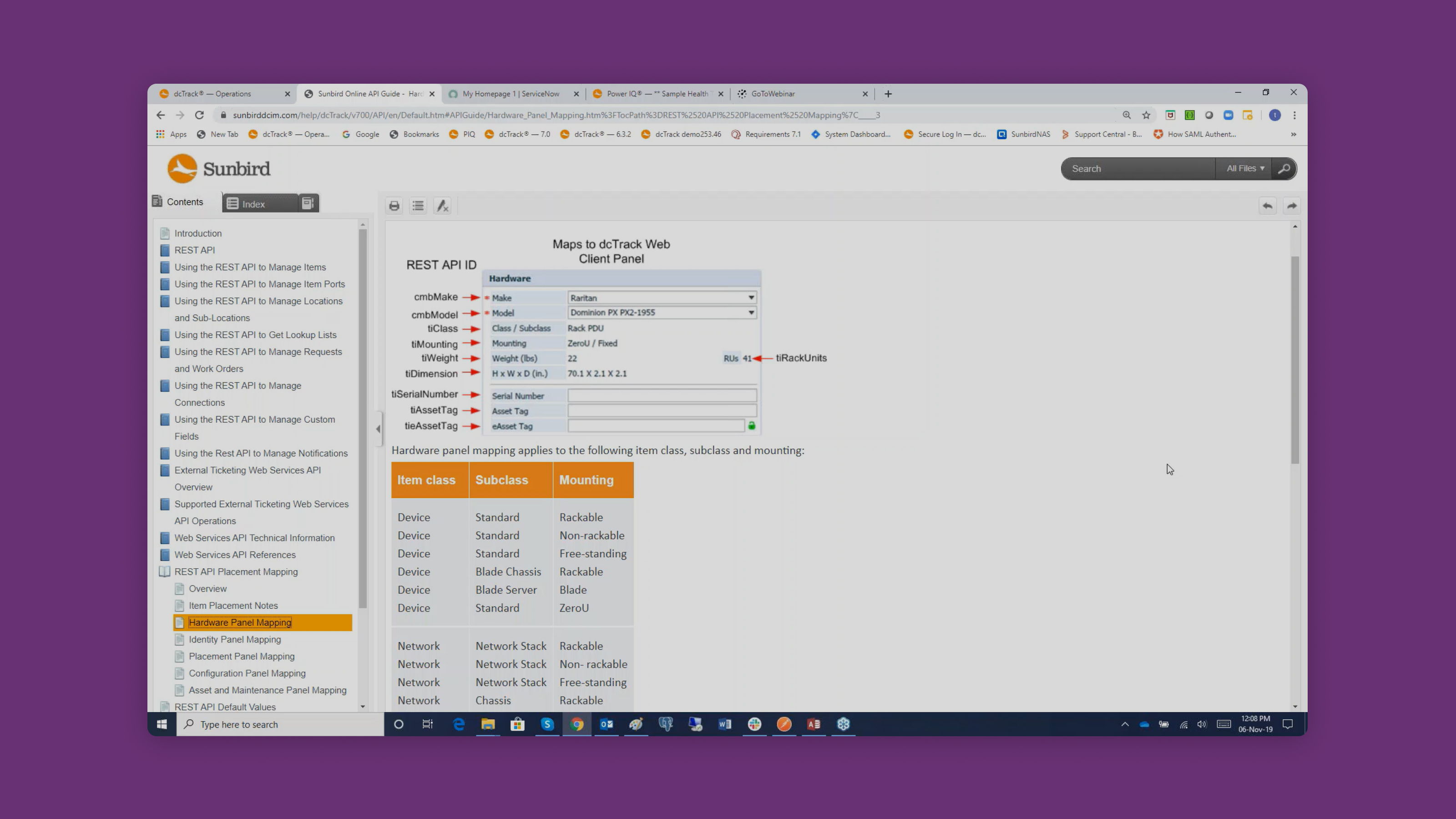Open Chrome zoom indicator icon
Image resolution: width=1456 pixels, height=819 pixels.
(1127, 115)
